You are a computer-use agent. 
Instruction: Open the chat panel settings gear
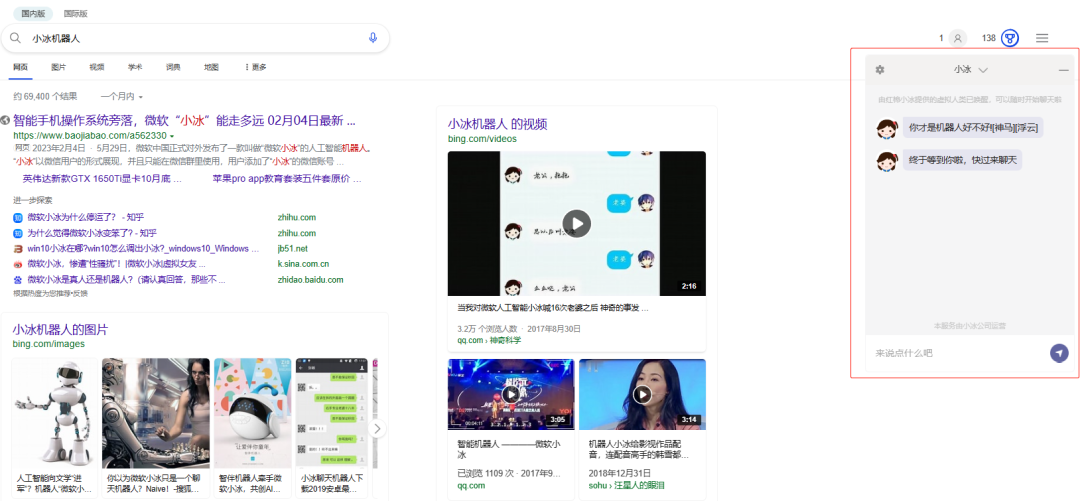point(880,70)
